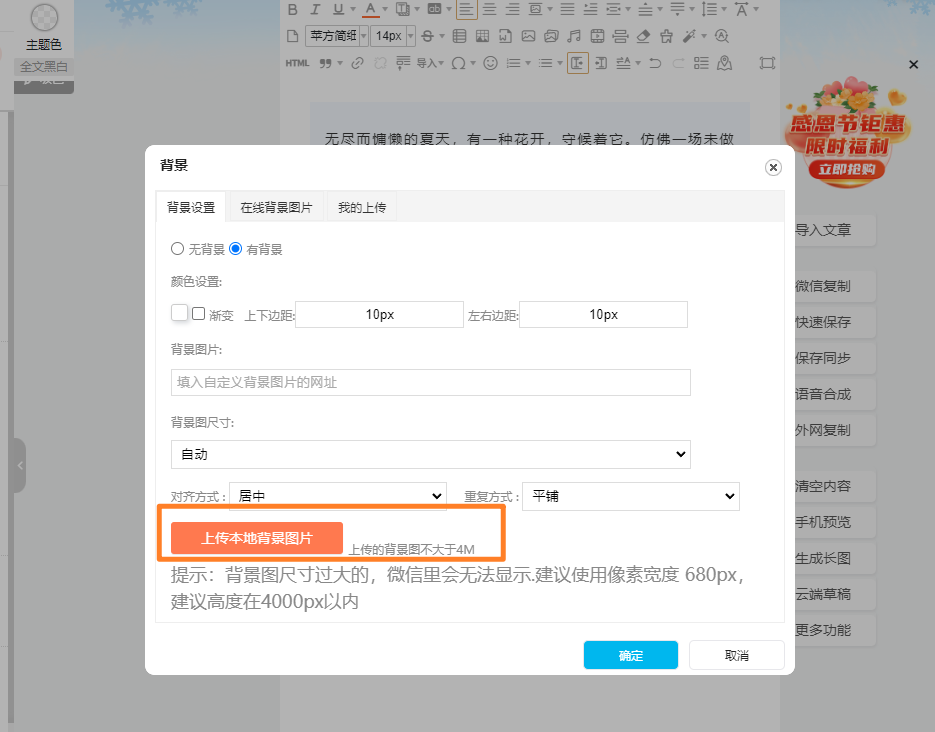Click 更多功能 in right sidebar
This screenshot has width=935, height=732.
(x=834, y=630)
